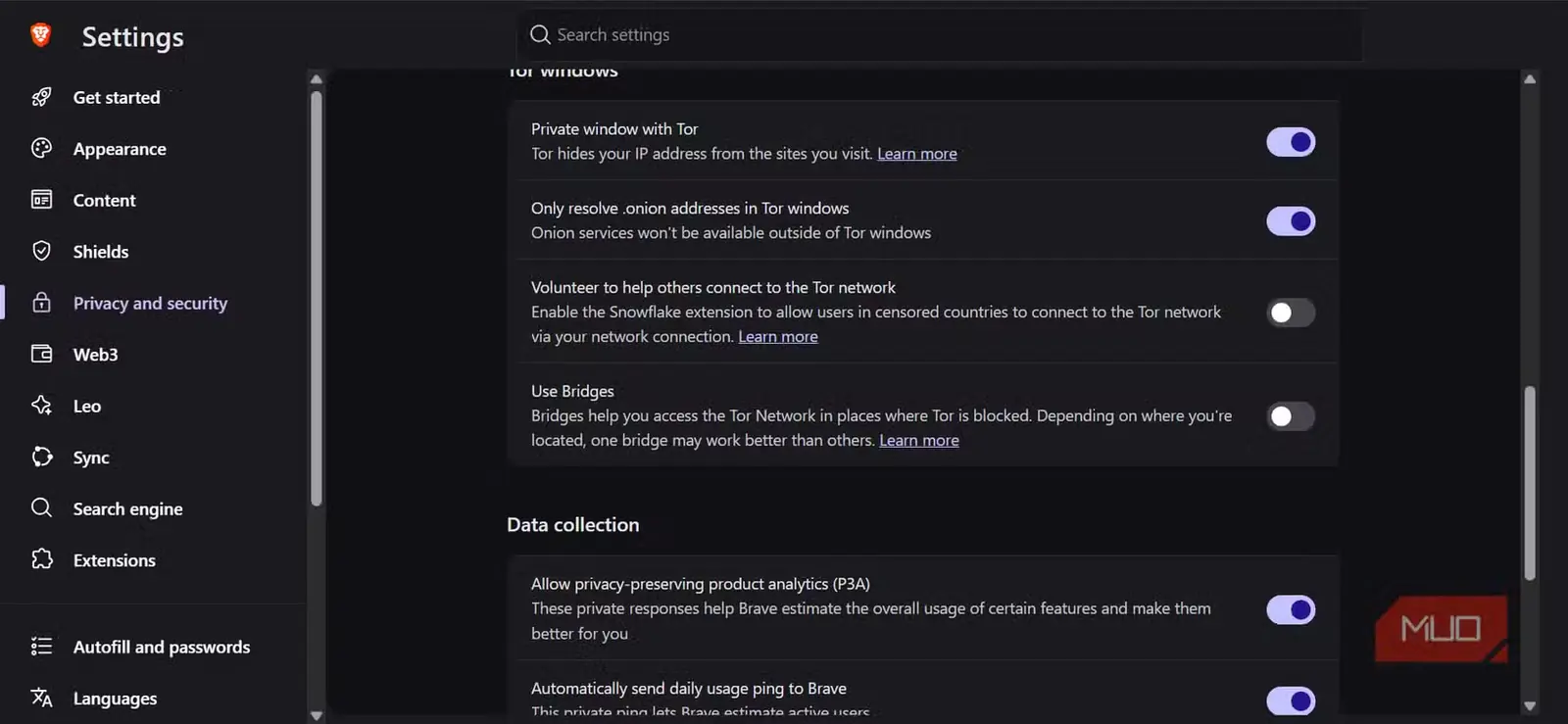Click the sidebar scrollbar down arrow

click(316, 715)
